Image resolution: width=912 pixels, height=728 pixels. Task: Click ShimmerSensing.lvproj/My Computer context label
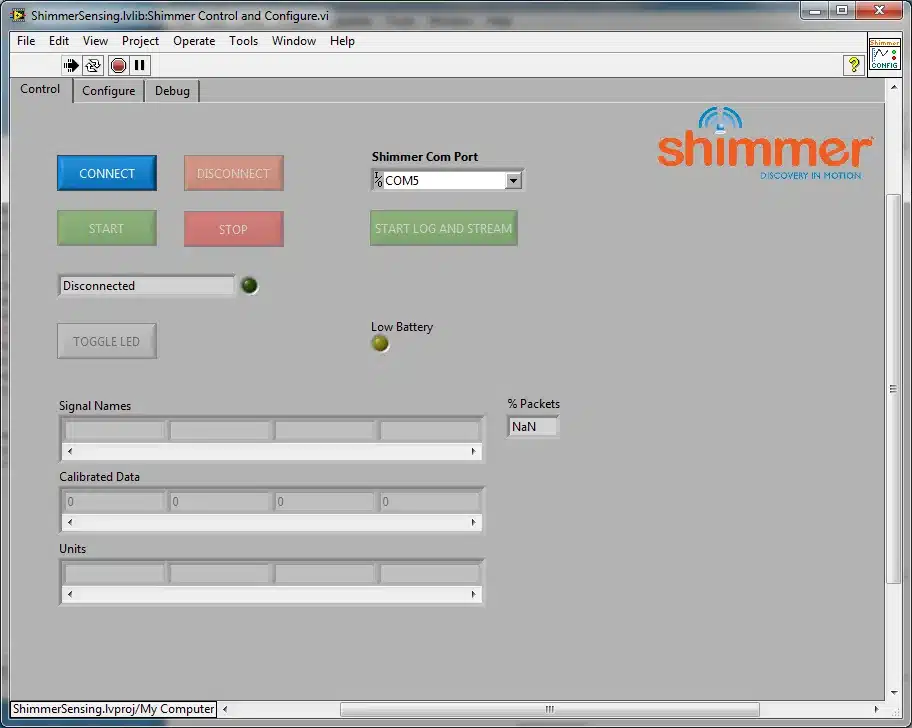[x=113, y=709]
